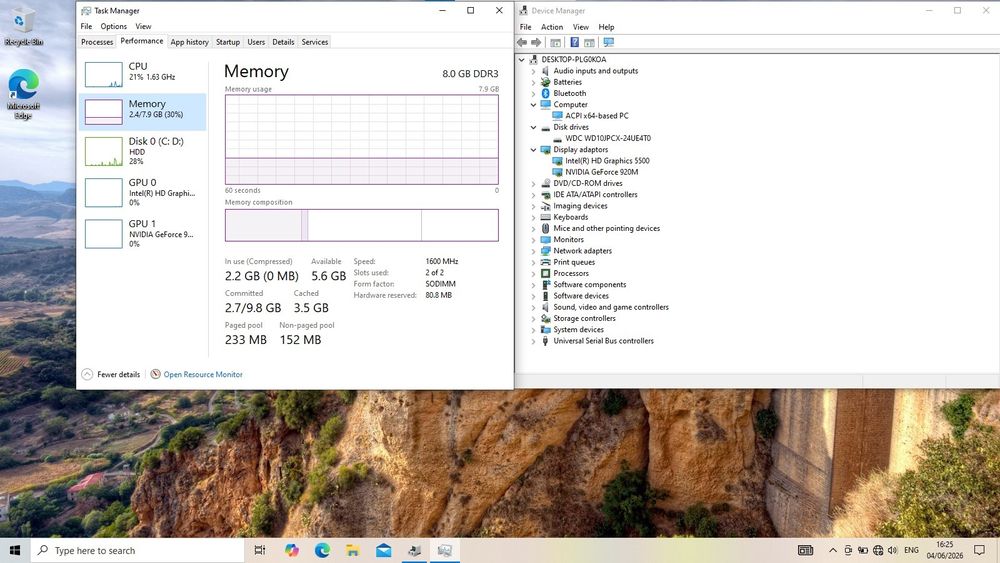
Task: Click the blue Help icon in Device Manager toolbar
Action: (x=574, y=42)
